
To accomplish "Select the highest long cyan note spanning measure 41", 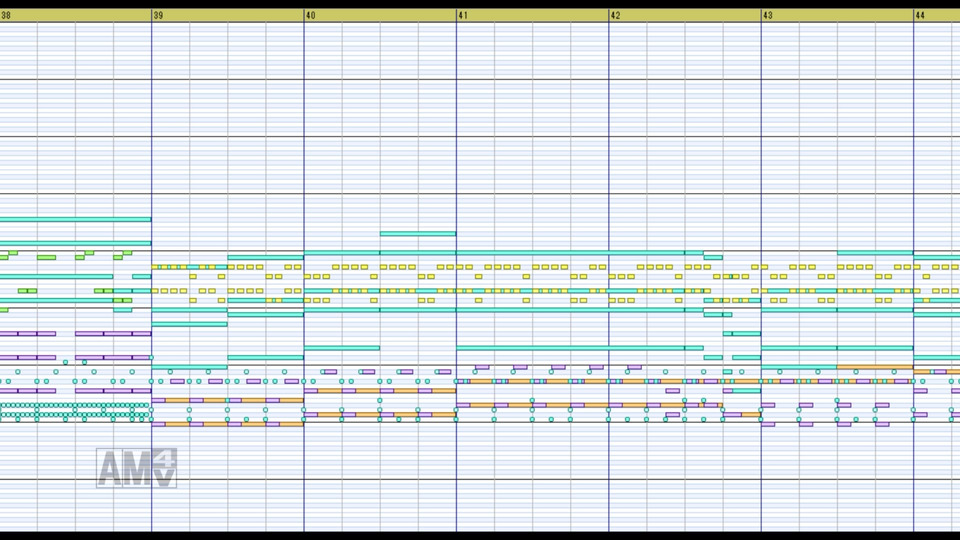I will pyautogui.click(x=570, y=253).
